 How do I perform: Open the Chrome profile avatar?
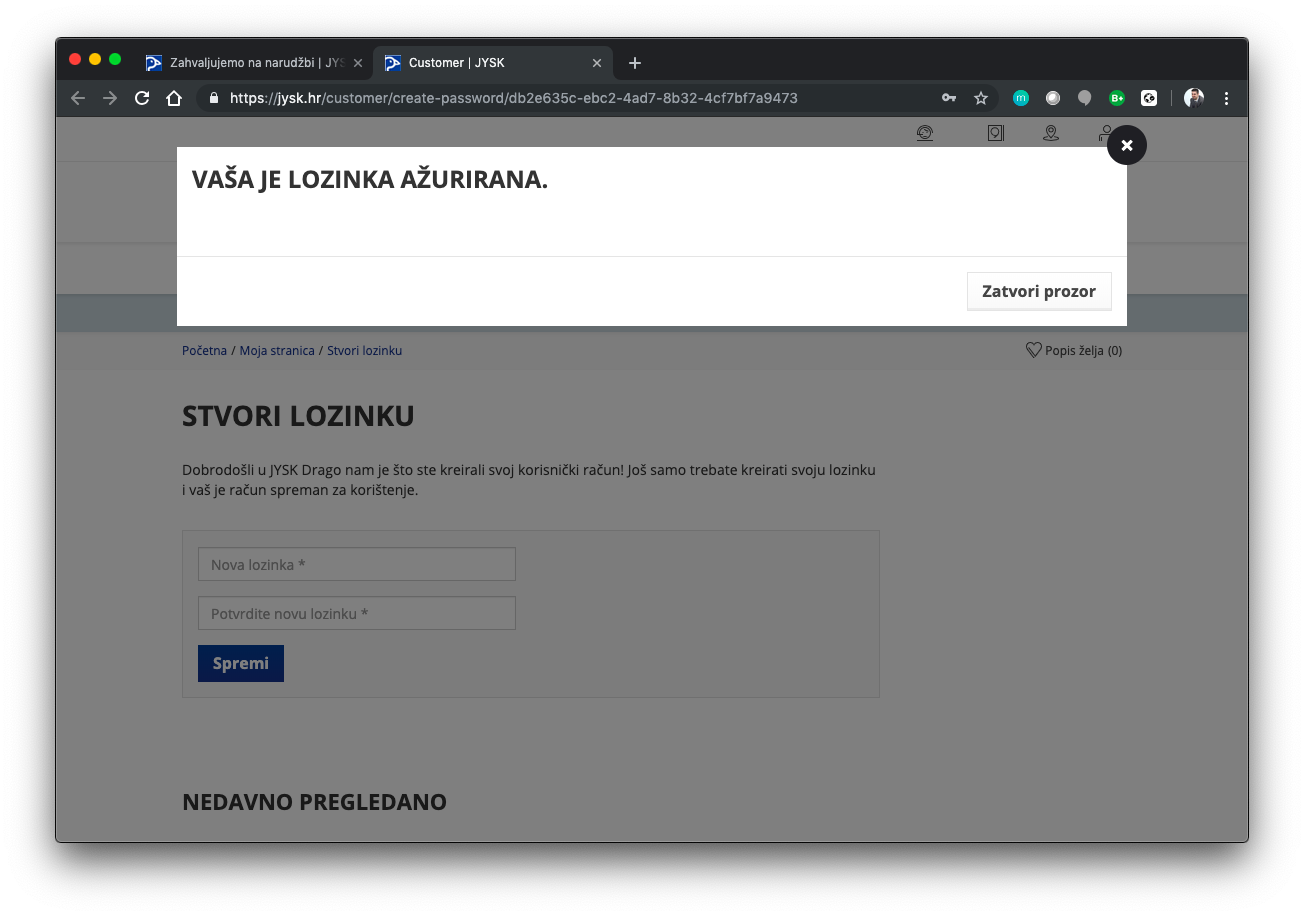point(1194,98)
